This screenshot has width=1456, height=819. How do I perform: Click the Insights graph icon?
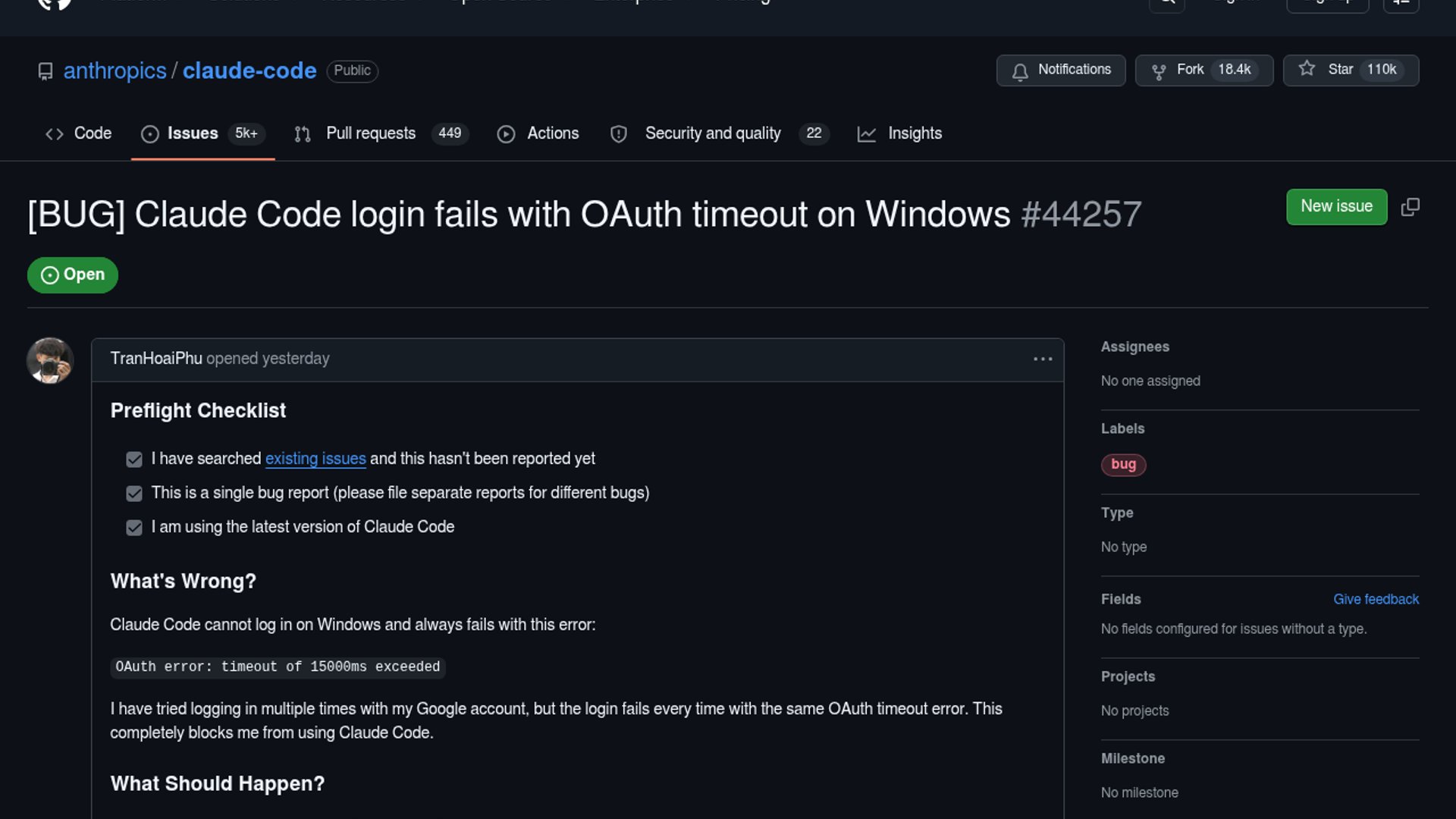point(866,134)
